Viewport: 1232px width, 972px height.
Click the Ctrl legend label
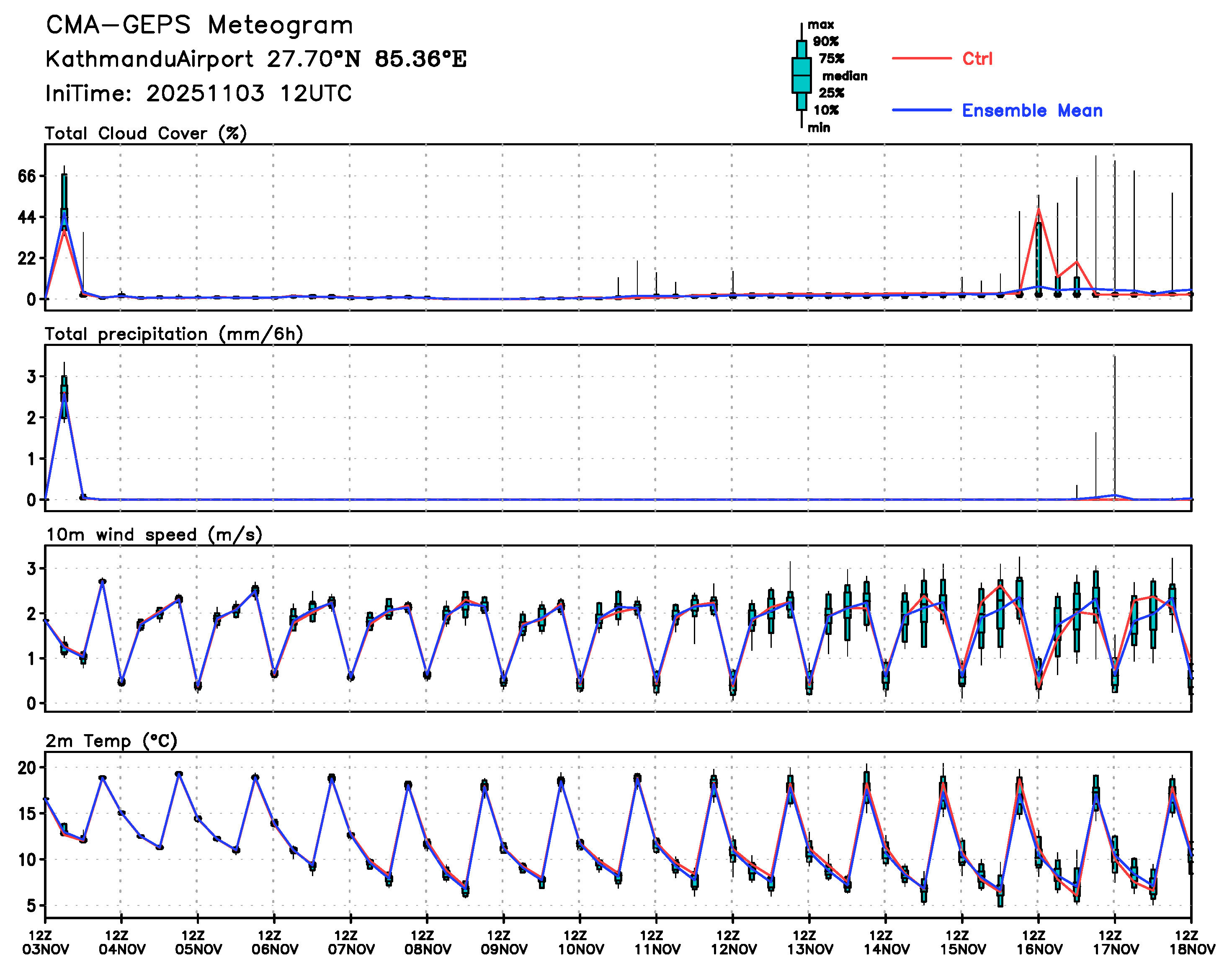[977, 58]
